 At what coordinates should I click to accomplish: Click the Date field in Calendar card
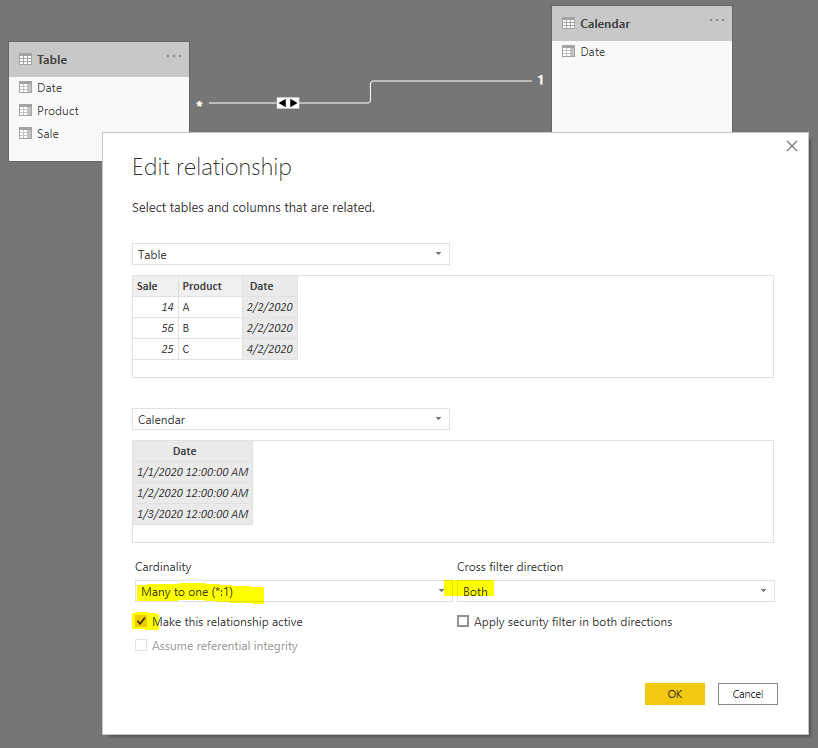(593, 52)
